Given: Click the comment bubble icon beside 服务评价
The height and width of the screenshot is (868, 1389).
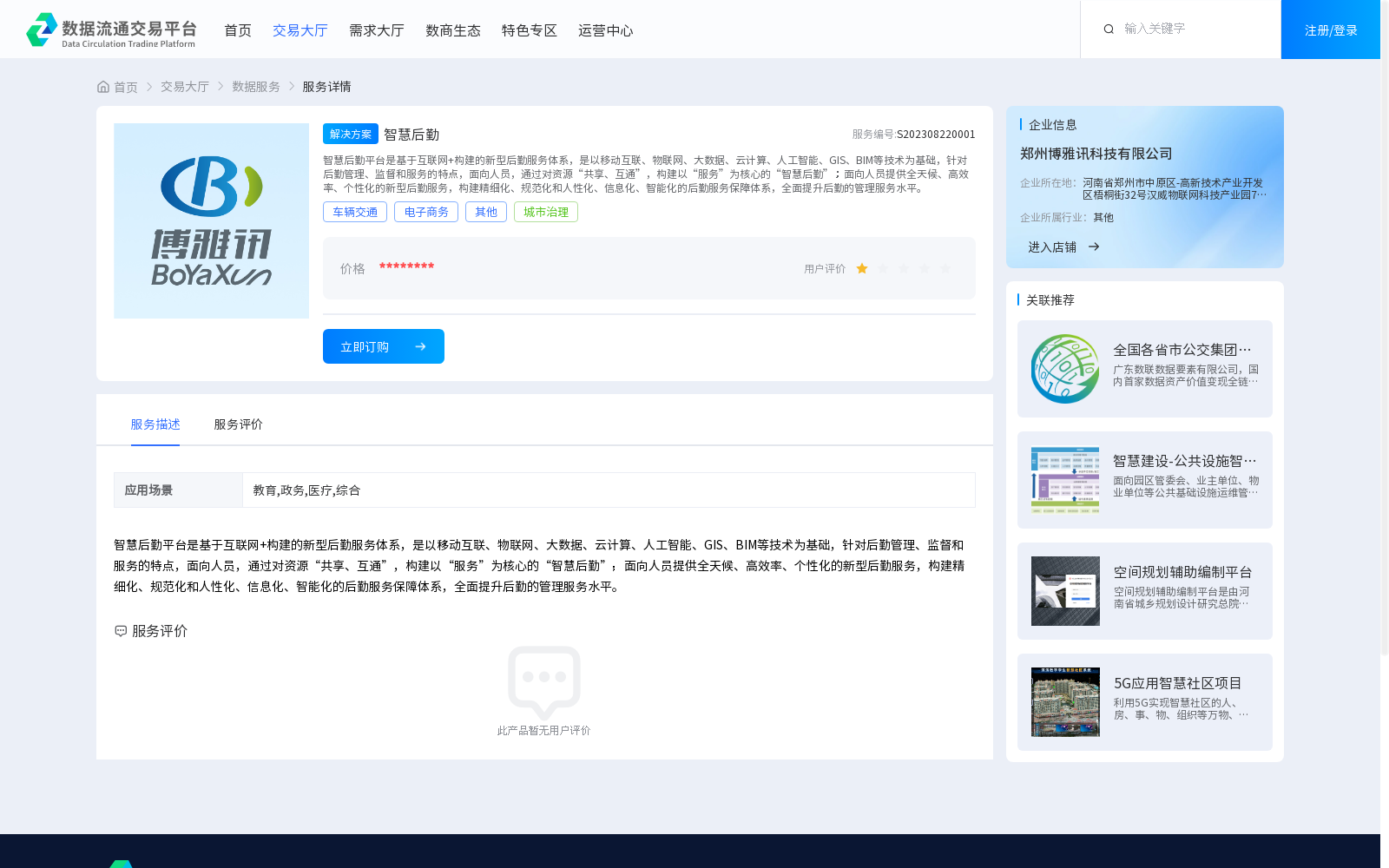Looking at the screenshot, I should point(120,631).
